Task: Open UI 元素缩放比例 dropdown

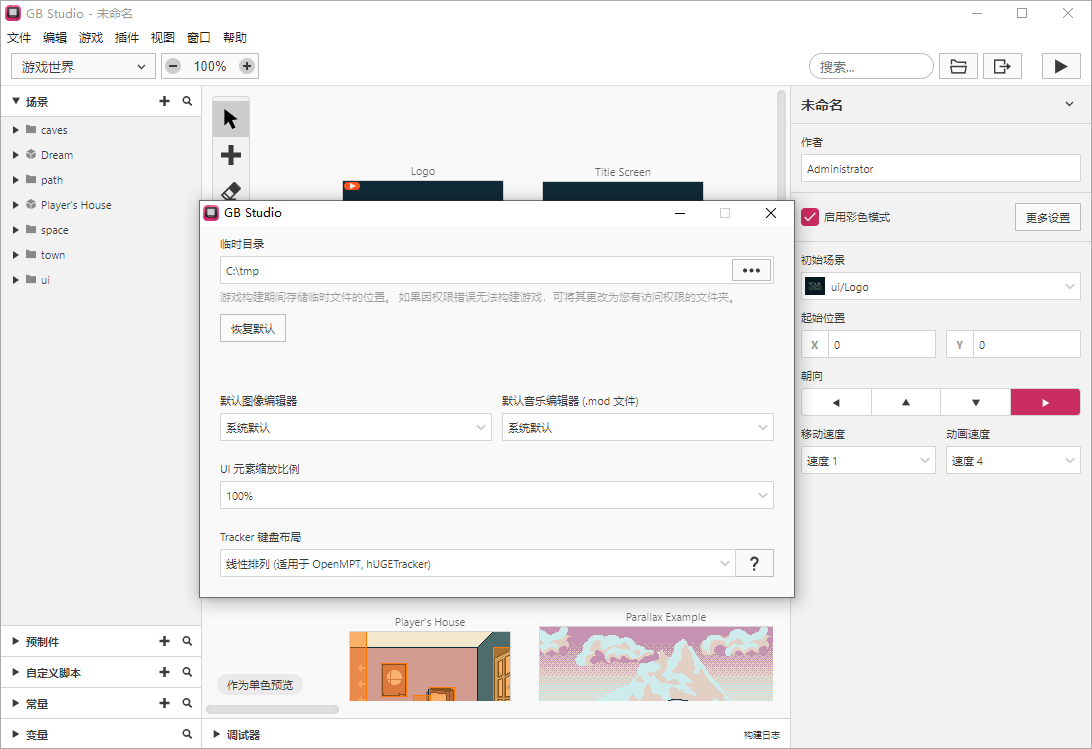Action: [x=497, y=495]
